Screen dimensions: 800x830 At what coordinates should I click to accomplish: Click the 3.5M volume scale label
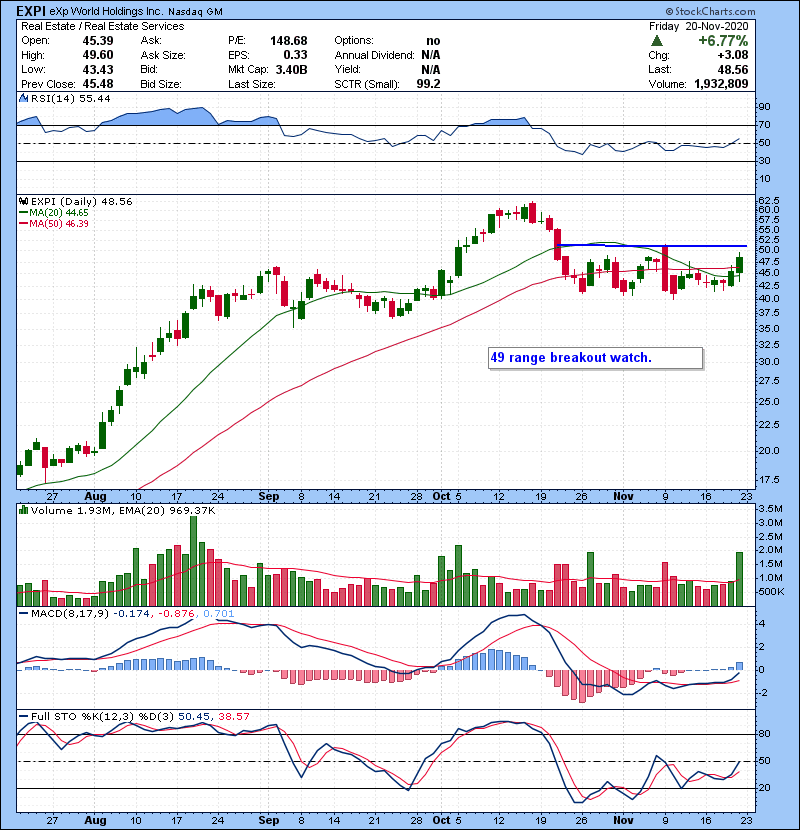tap(770, 509)
